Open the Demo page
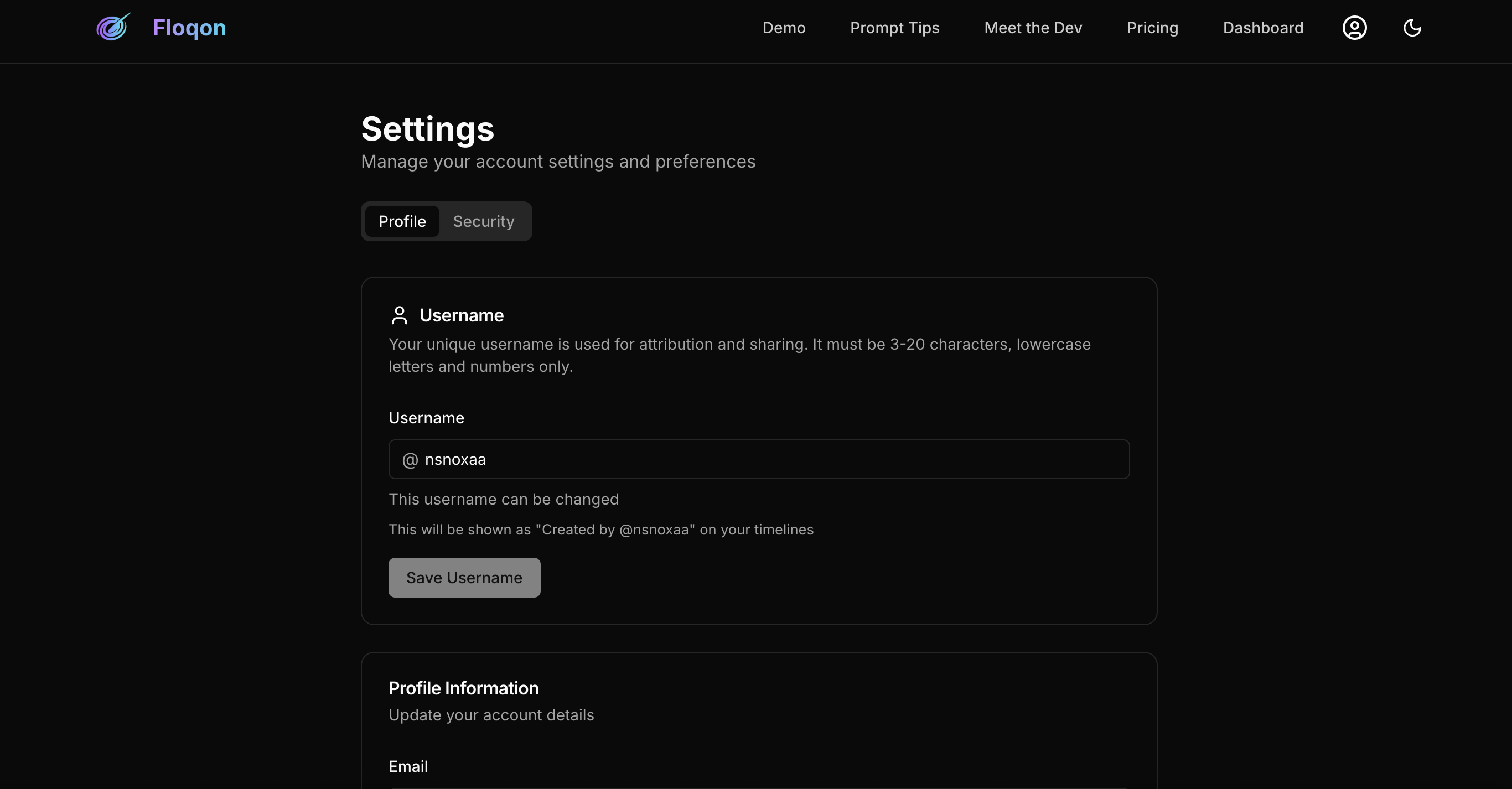The image size is (1512, 789). (784, 28)
